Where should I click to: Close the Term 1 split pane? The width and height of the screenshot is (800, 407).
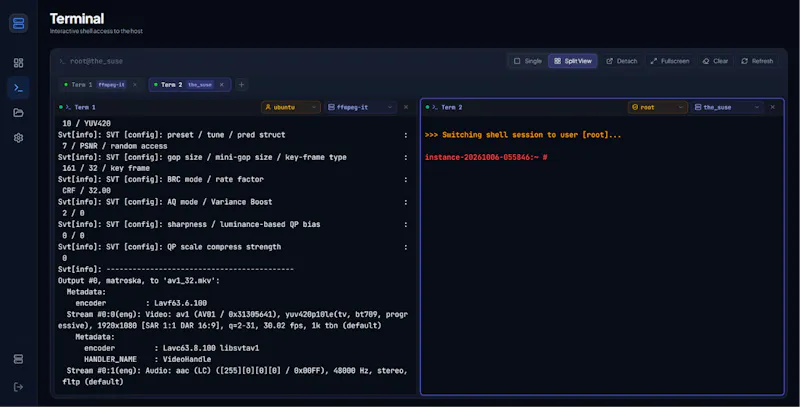tap(406, 107)
